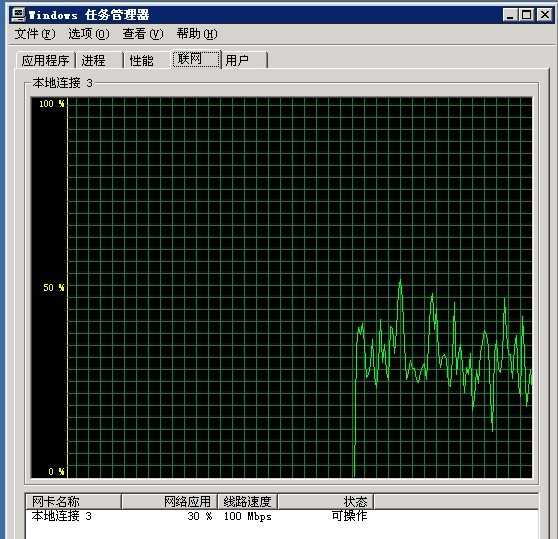Sort by 线路速度 column header
Image resolution: width=558 pixels, height=539 pixels.
tap(247, 502)
